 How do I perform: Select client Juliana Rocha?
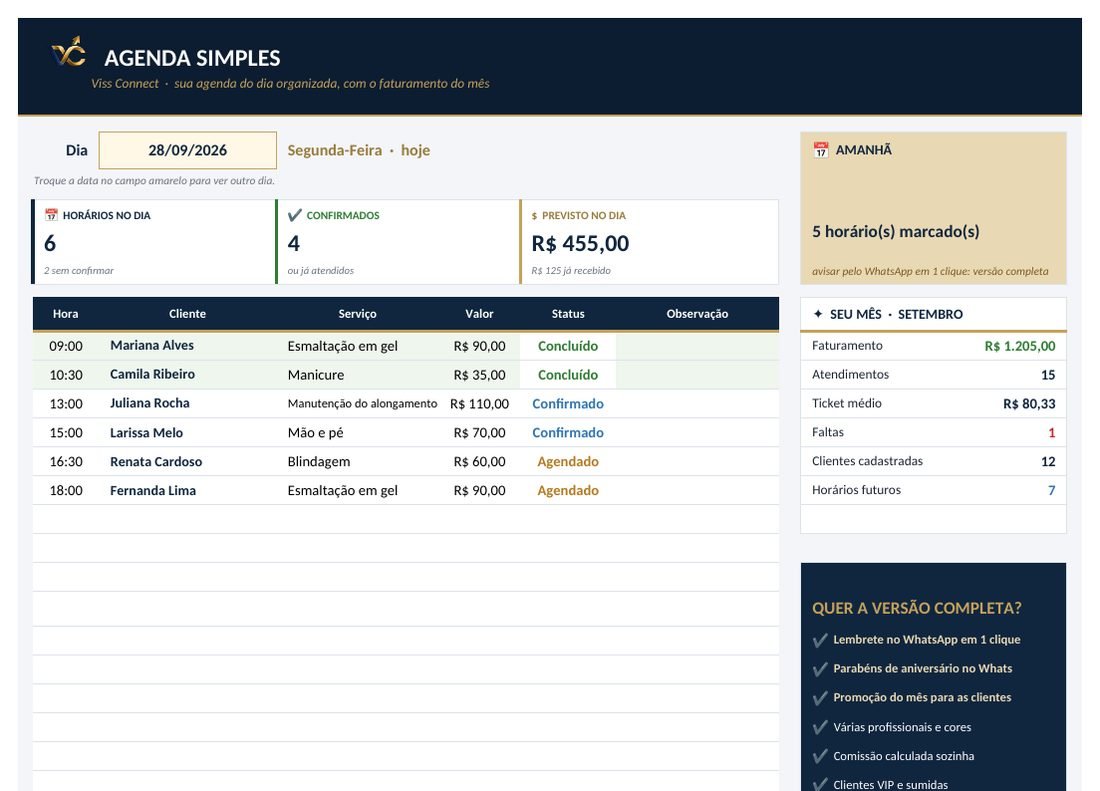coord(149,403)
